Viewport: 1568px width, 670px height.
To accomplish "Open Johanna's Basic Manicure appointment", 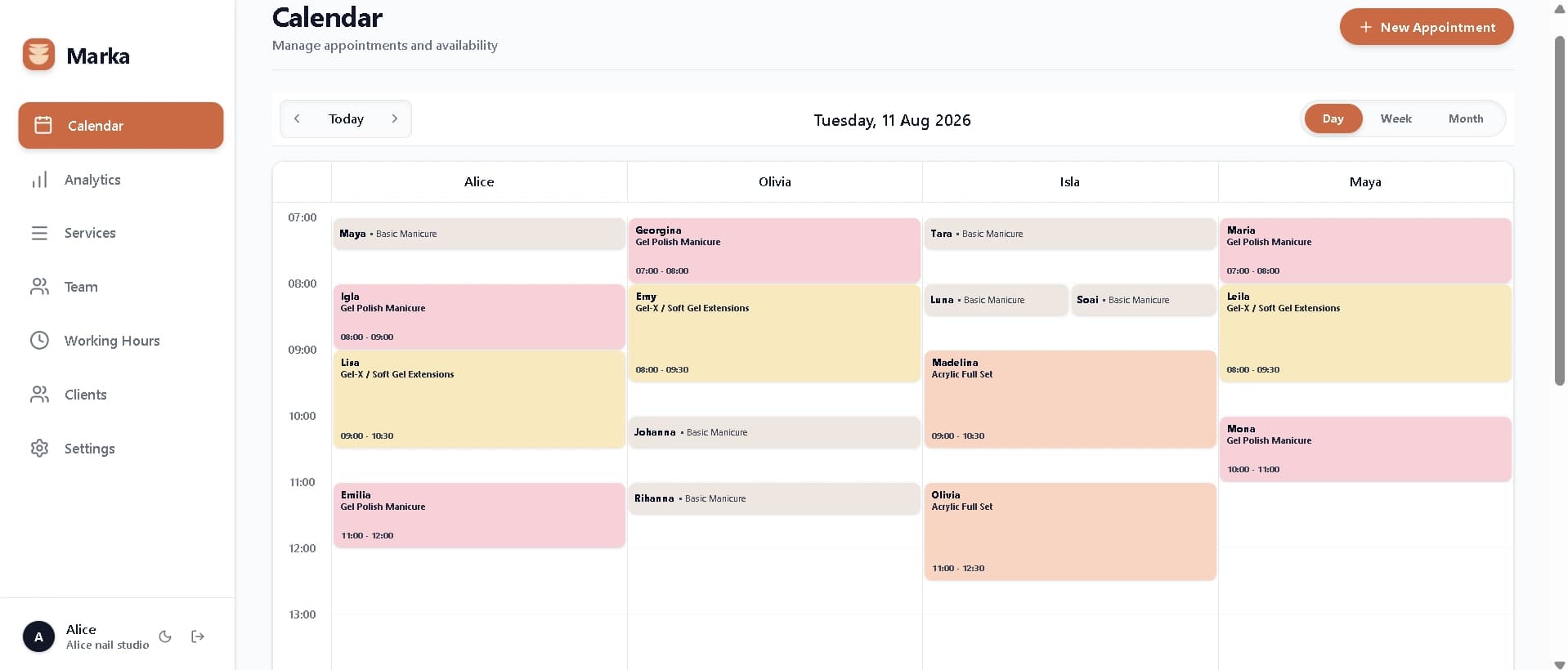I will 774,432.
